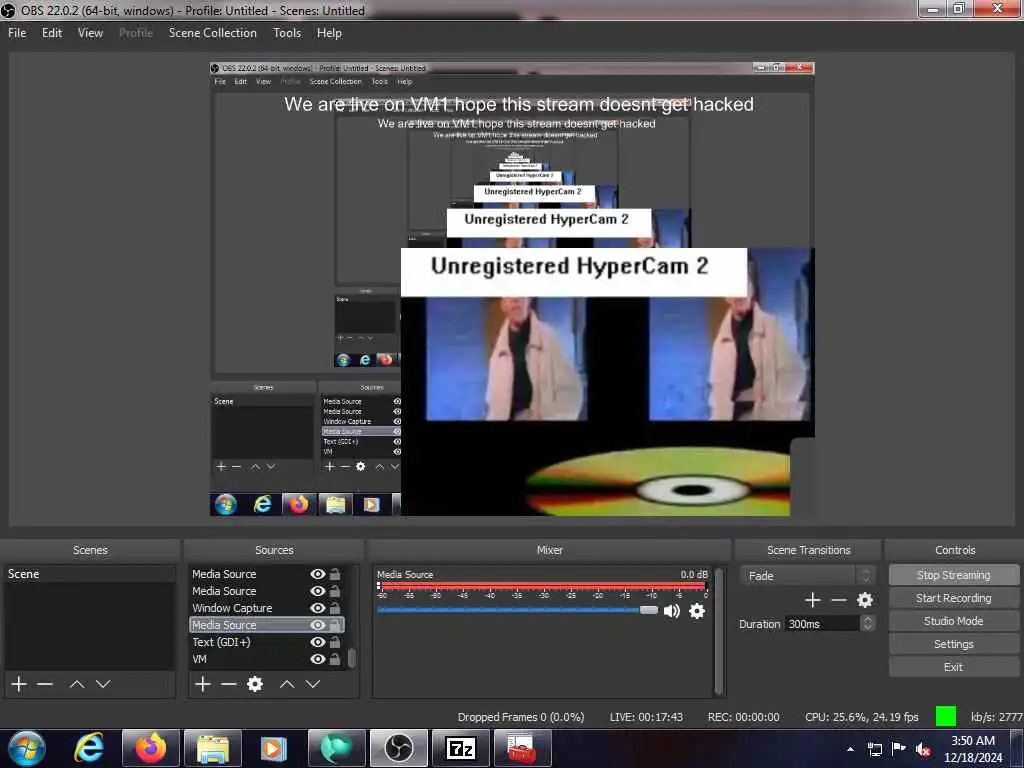Image resolution: width=1024 pixels, height=768 pixels.
Task: Click the Exit button in Controls
Action: (x=953, y=667)
